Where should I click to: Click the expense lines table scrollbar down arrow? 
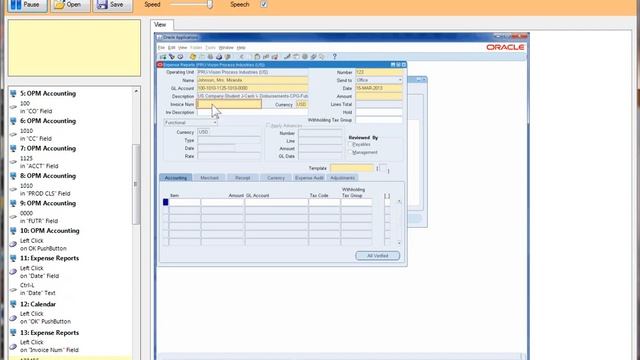[x=399, y=243]
